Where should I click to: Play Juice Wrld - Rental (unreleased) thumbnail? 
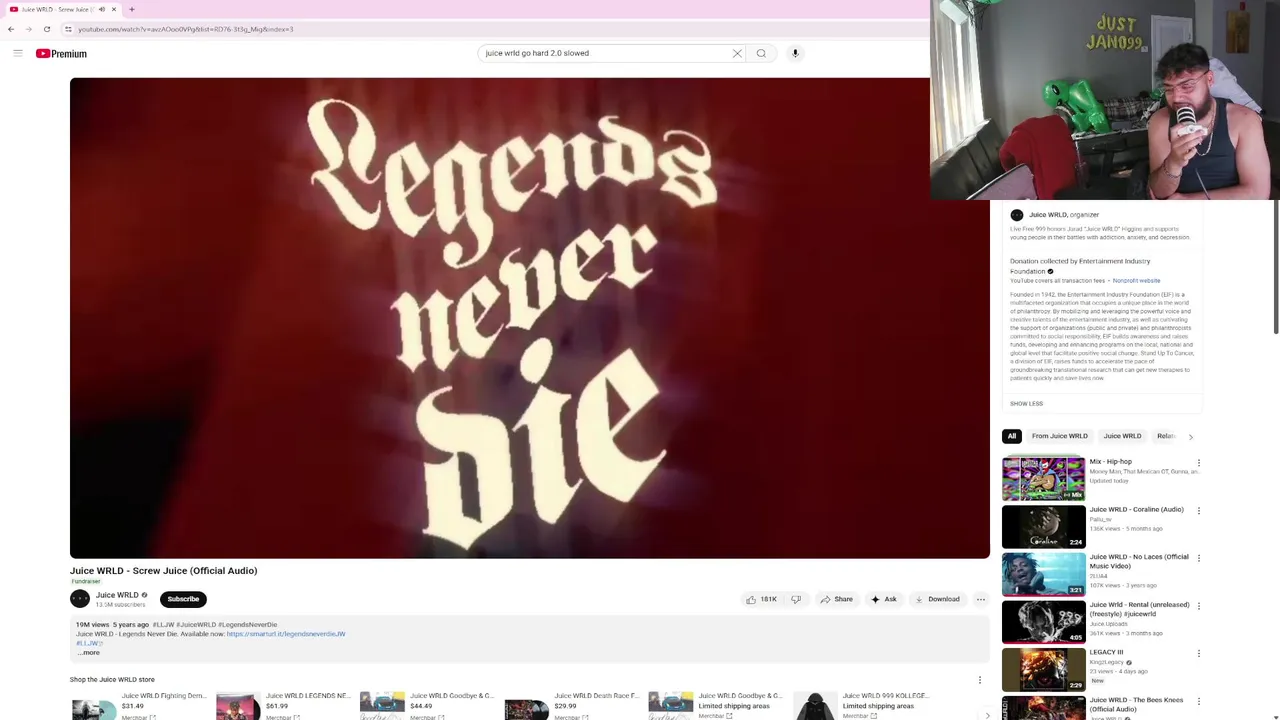coord(1043,622)
